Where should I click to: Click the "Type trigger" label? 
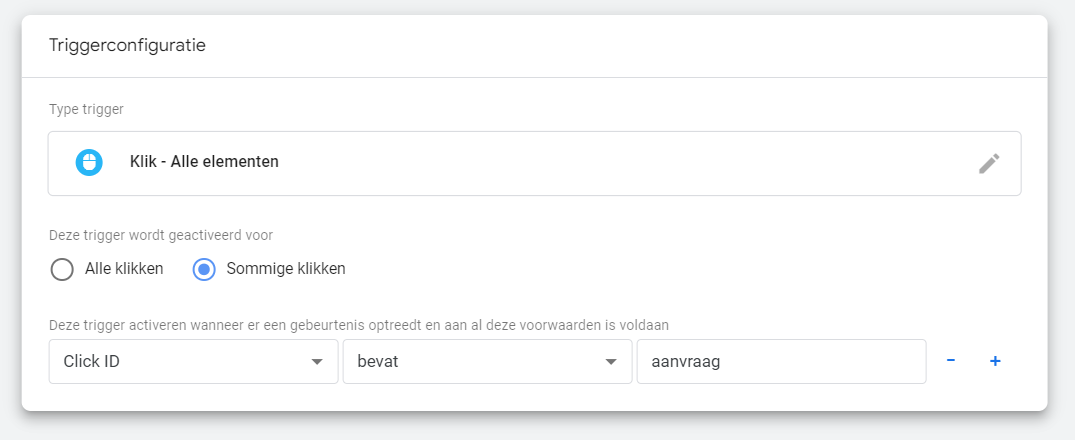click(x=86, y=108)
